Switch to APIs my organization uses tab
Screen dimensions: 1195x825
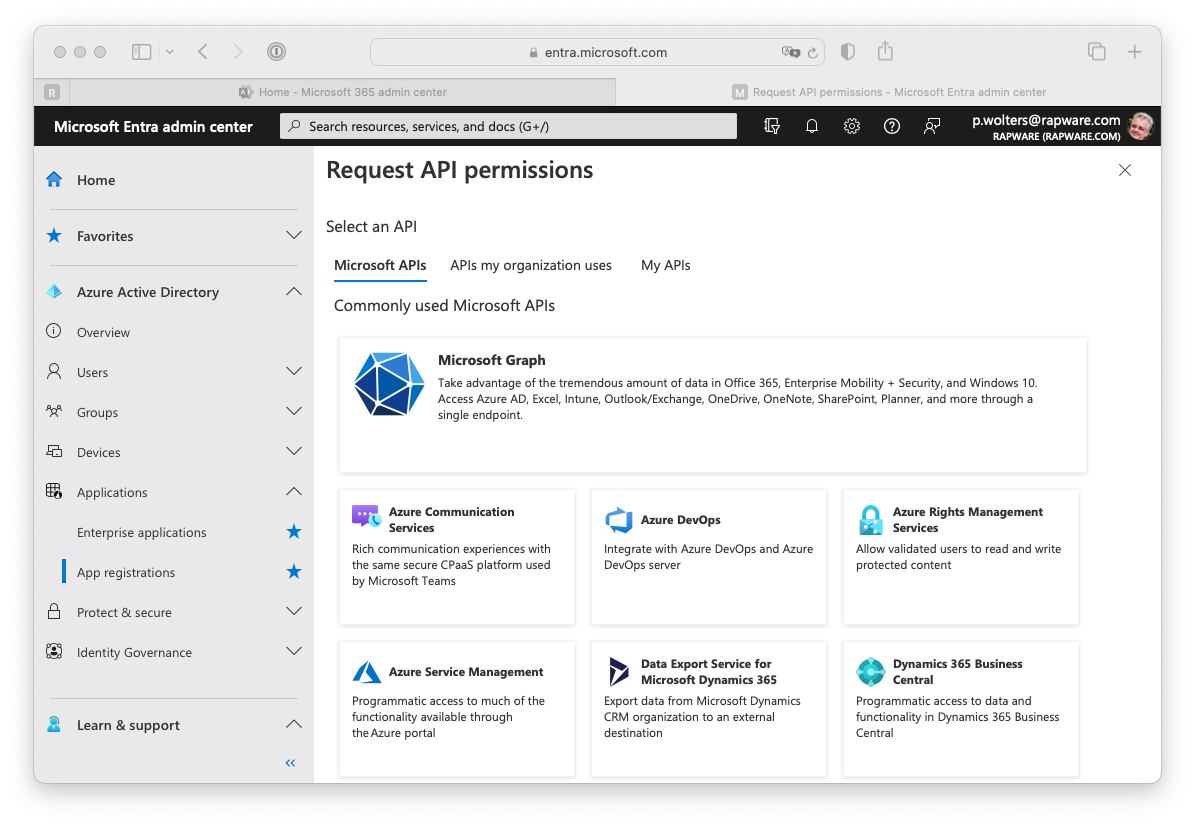pos(530,265)
